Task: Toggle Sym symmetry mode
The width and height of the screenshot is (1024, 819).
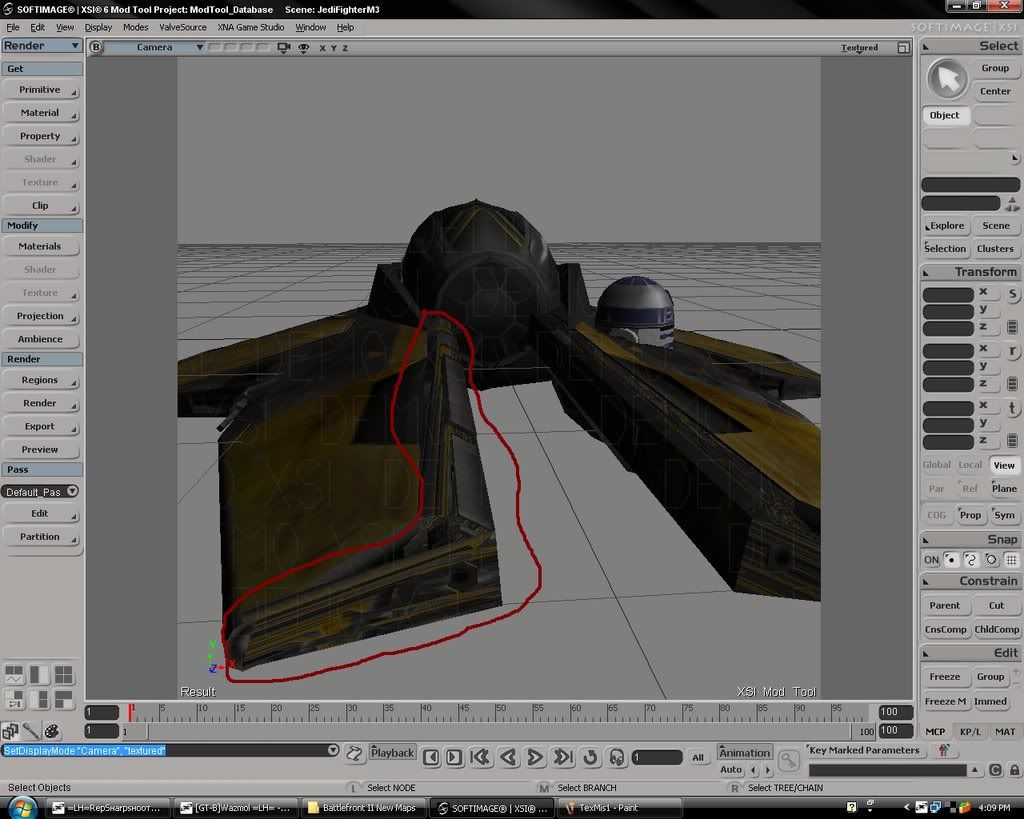Action: (1004, 515)
